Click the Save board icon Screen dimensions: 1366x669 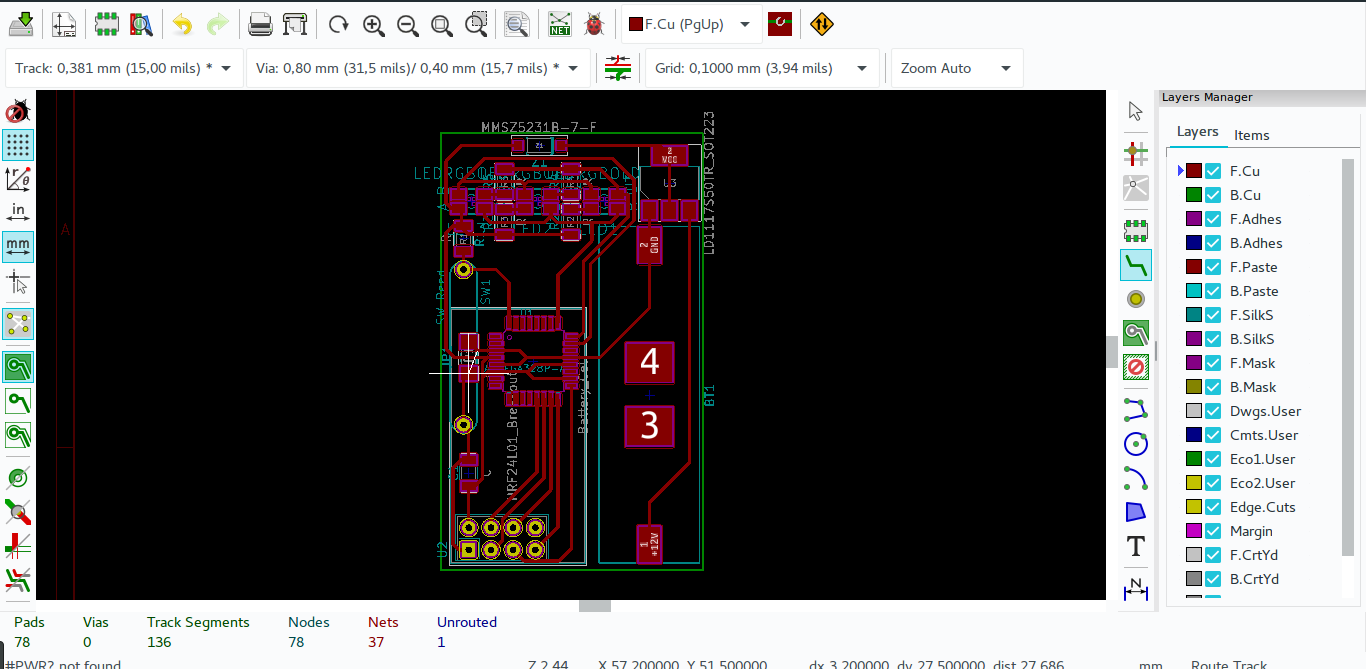(21, 24)
